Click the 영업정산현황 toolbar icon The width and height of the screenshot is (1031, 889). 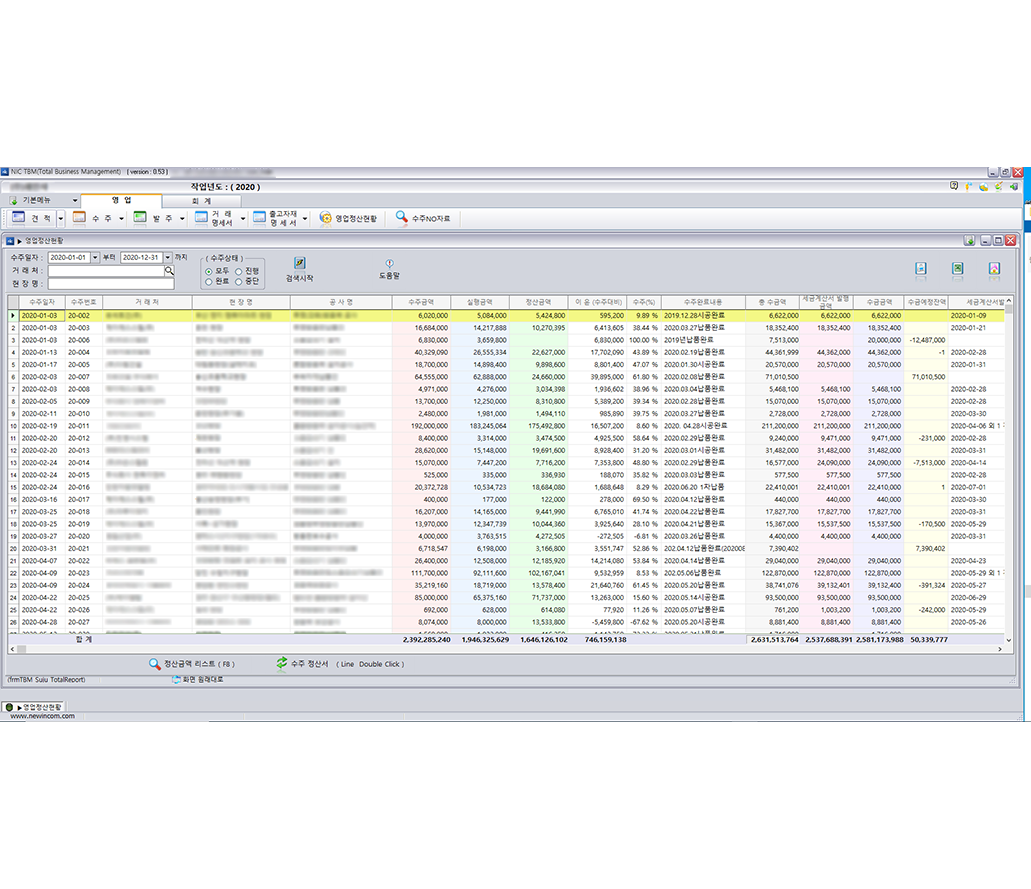[x=349, y=218]
